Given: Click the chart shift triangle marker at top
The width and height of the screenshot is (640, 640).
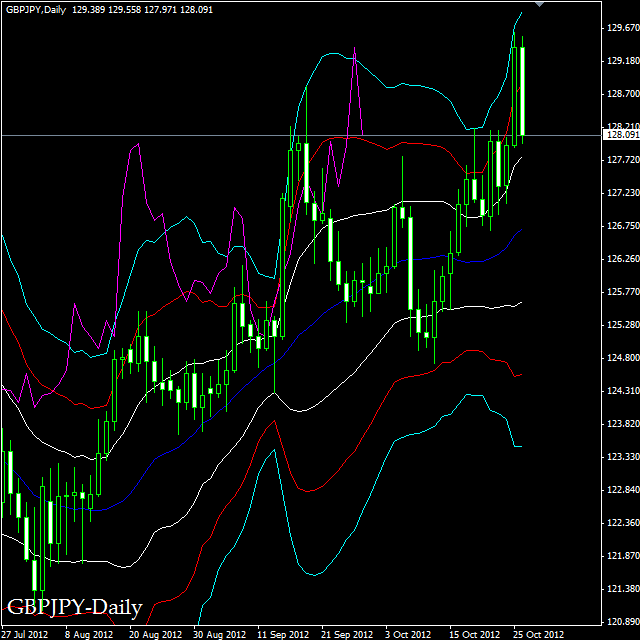Looking at the screenshot, I should [540, 4].
